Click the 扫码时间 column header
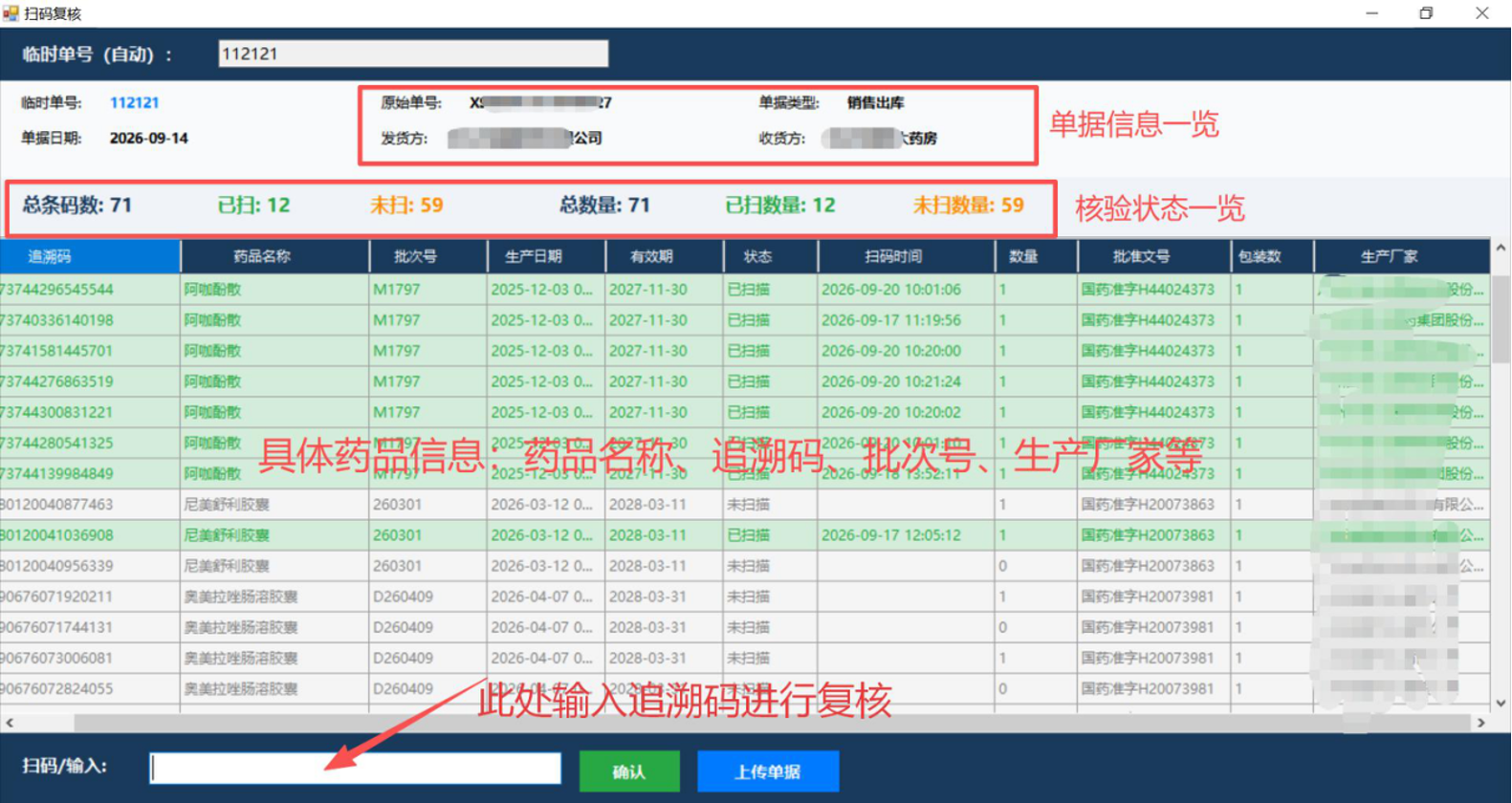Viewport: 1512px width, 803px height. pos(906,256)
